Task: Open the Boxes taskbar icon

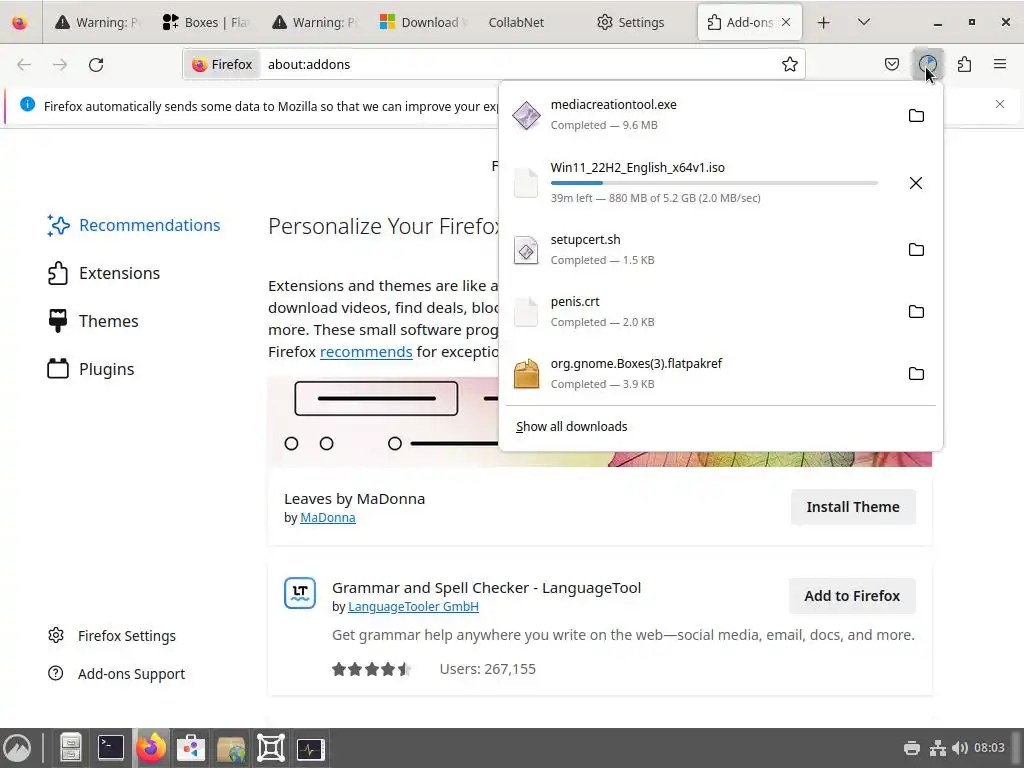Action: coord(270,748)
